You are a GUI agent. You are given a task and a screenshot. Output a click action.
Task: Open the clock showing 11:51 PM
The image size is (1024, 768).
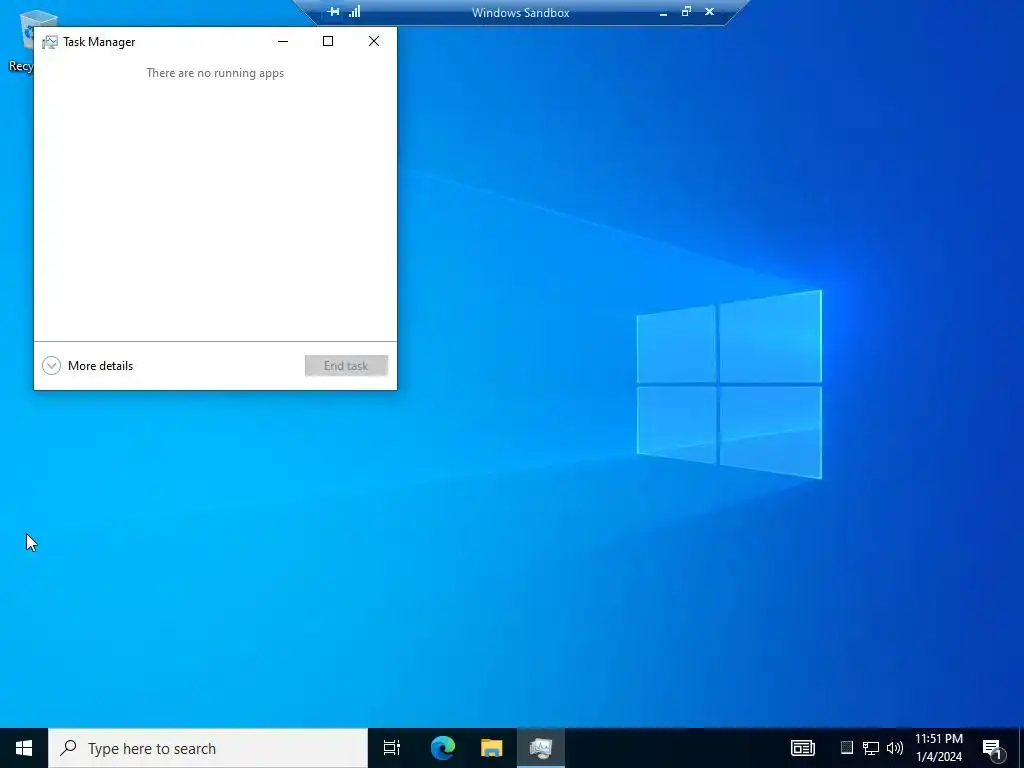[938, 748]
